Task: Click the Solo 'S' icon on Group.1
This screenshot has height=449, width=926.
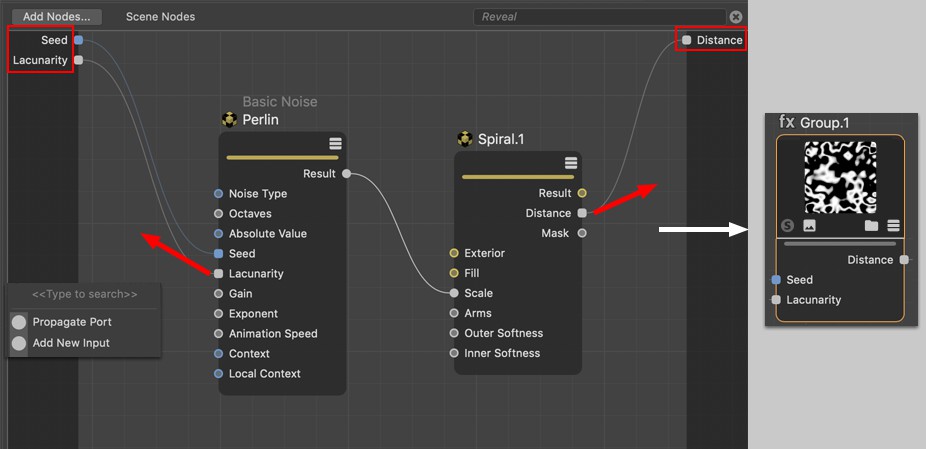Action: click(787, 226)
